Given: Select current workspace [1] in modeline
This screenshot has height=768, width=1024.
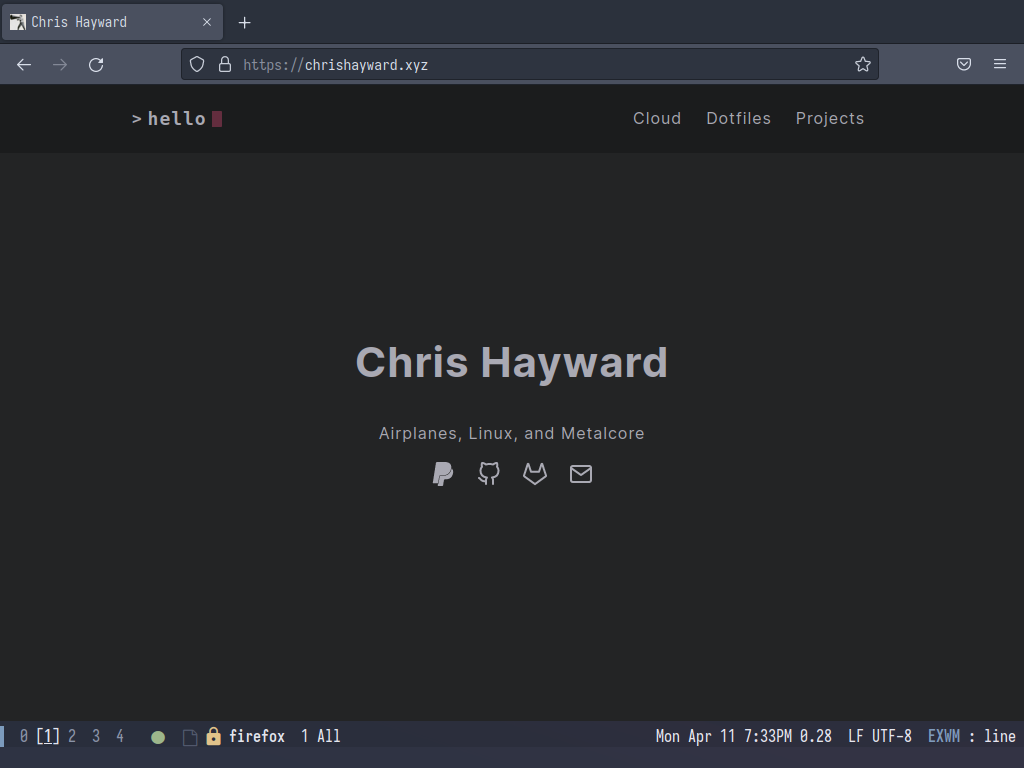Looking at the screenshot, I should 48,737.
